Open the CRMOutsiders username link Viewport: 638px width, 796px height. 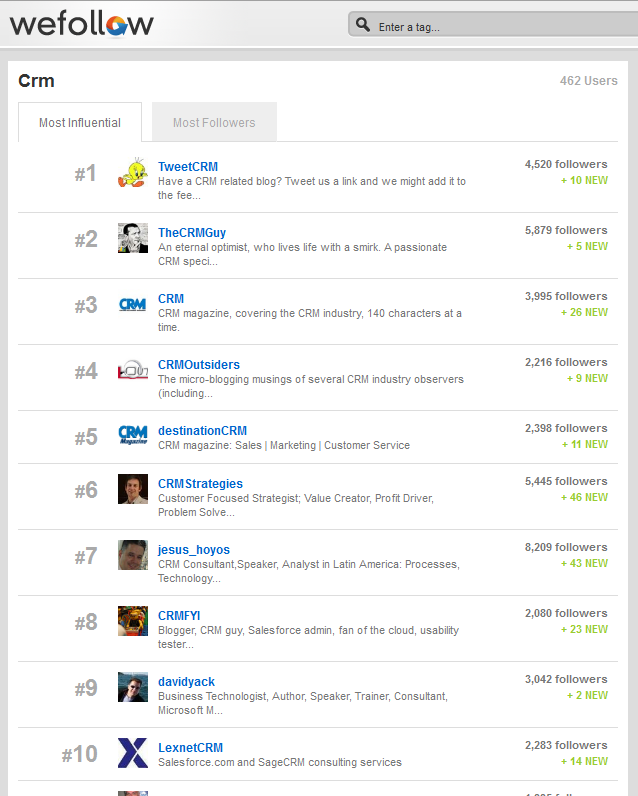pos(199,364)
